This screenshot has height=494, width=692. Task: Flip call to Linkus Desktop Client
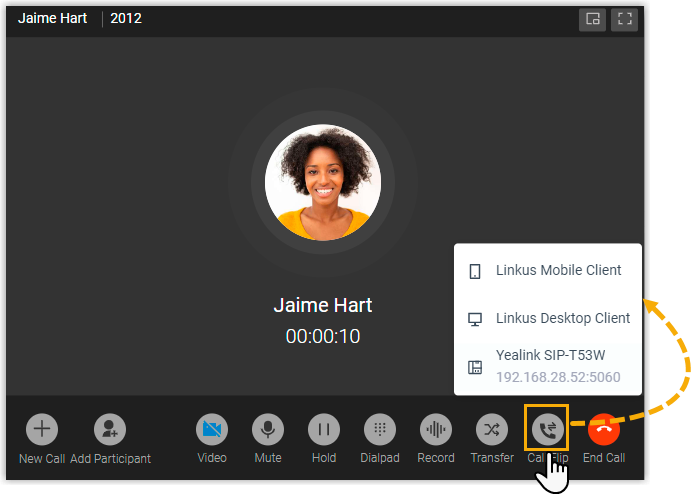548,318
